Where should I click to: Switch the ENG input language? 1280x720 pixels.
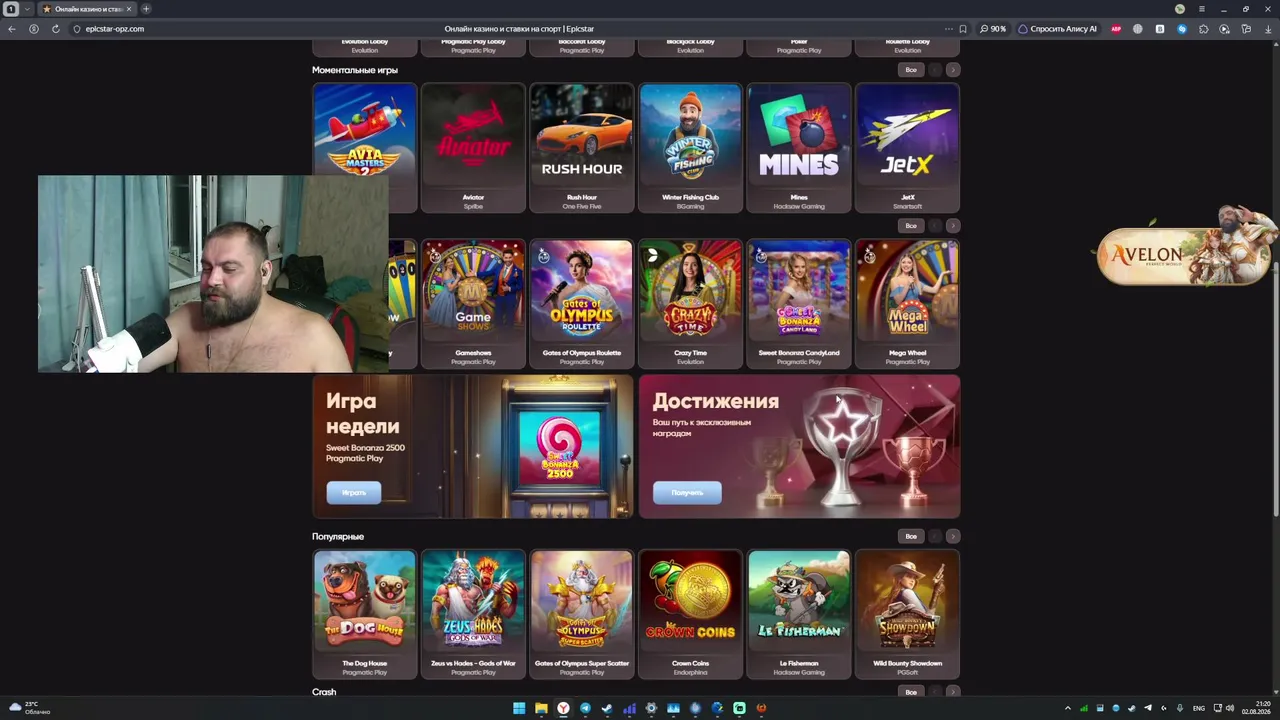pos(1199,708)
